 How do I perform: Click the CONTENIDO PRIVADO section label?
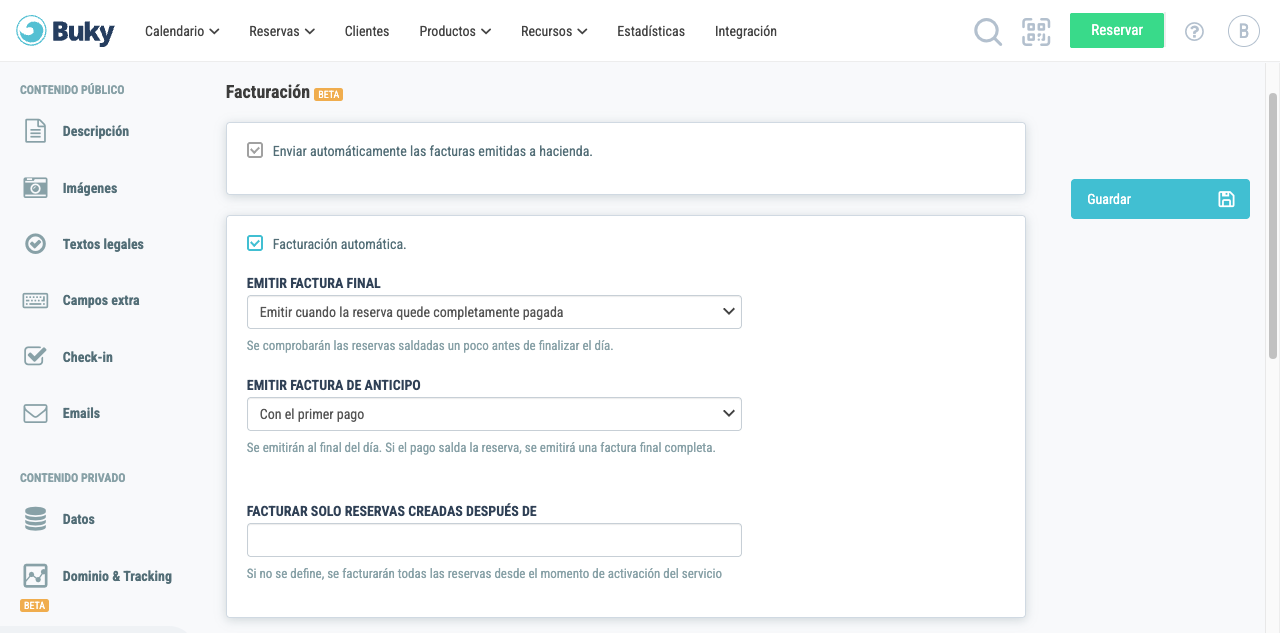(x=73, y=478)
